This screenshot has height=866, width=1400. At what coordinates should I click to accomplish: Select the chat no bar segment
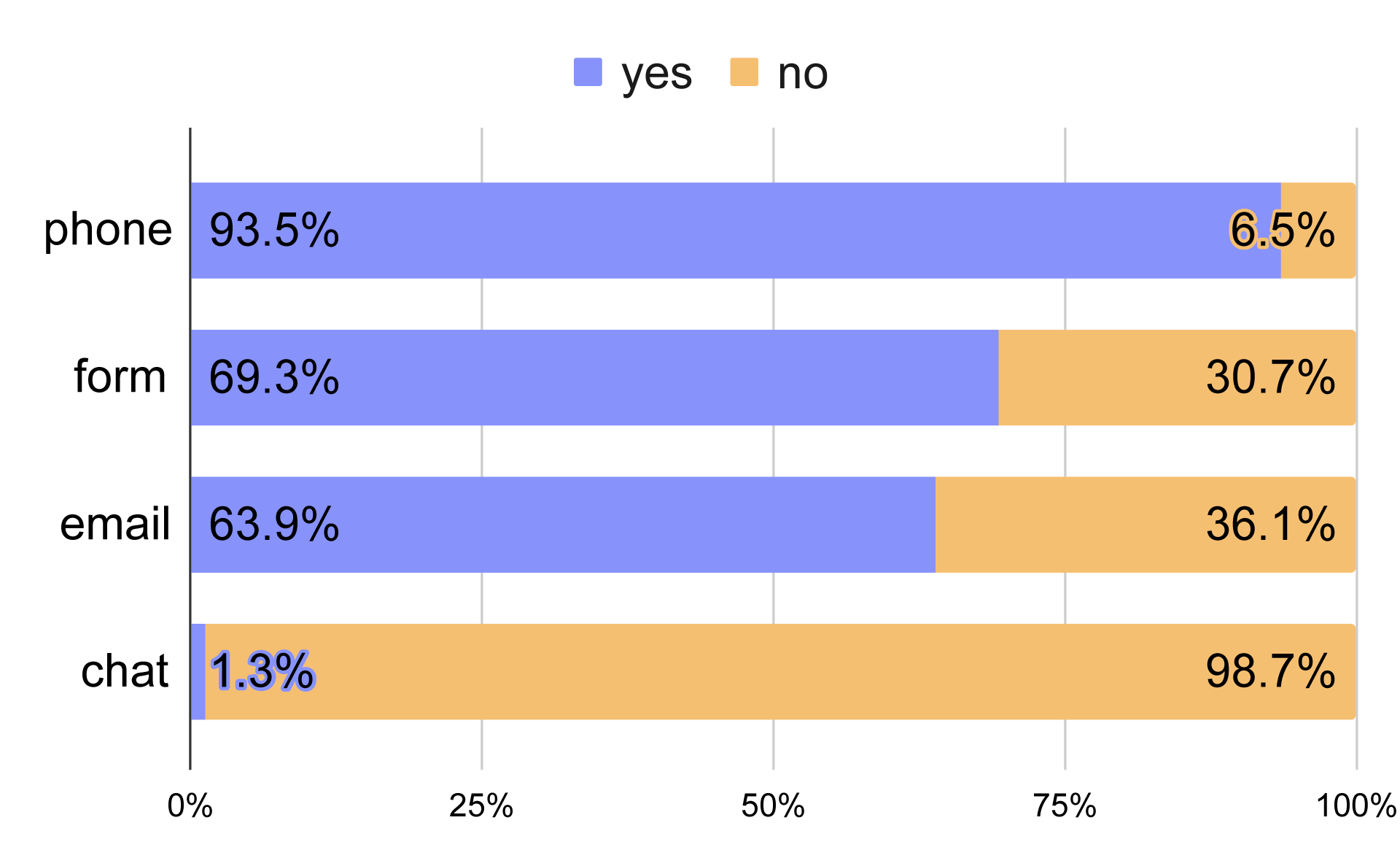pyautogui.click(x=729, y=671)
